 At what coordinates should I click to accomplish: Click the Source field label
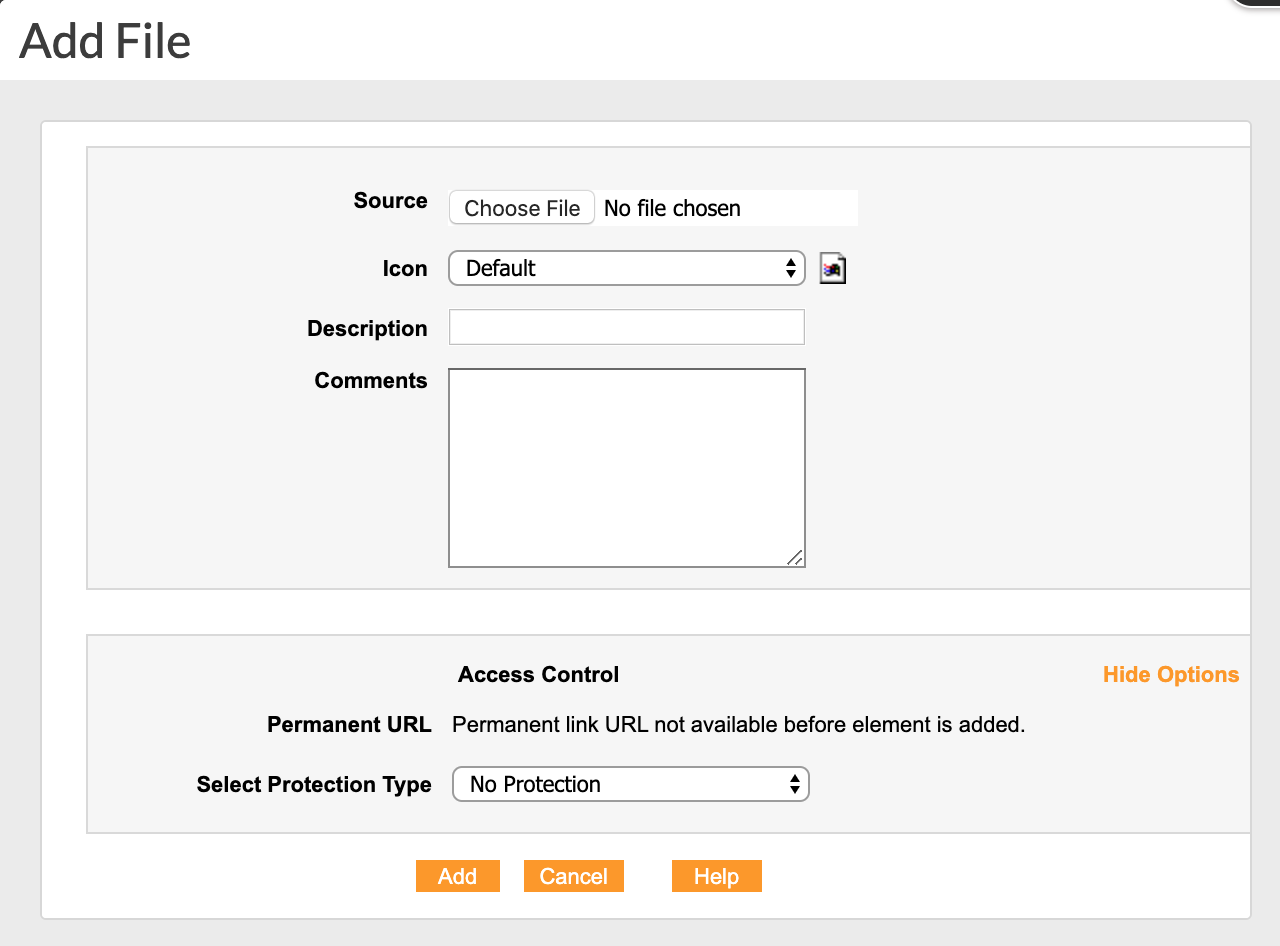[x=390, y=201]
